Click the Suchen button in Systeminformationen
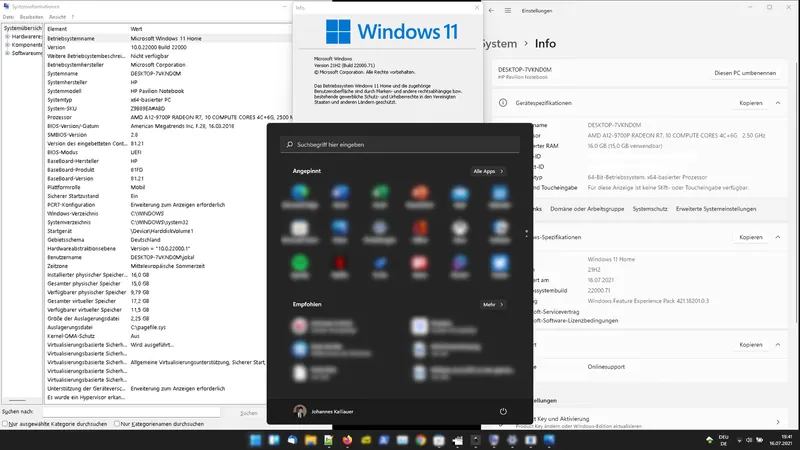The height and width of the screenshot is (450, 800). [x=249, y=413]
